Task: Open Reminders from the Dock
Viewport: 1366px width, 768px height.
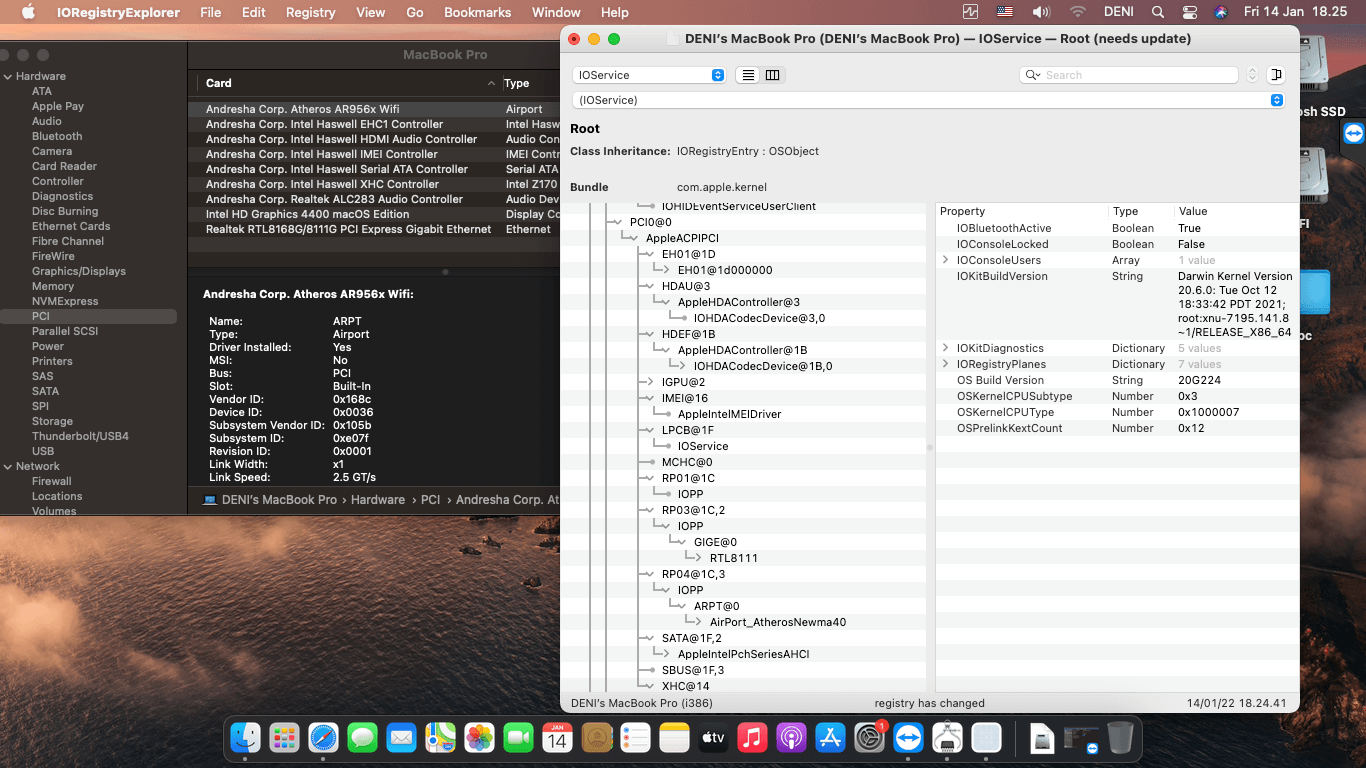Action: tap(636, 738)
